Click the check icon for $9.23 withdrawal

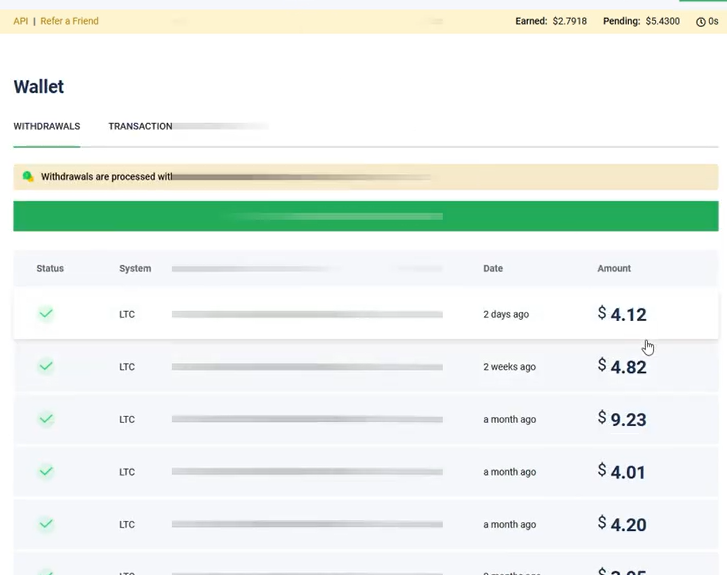[x=46, y=419]
